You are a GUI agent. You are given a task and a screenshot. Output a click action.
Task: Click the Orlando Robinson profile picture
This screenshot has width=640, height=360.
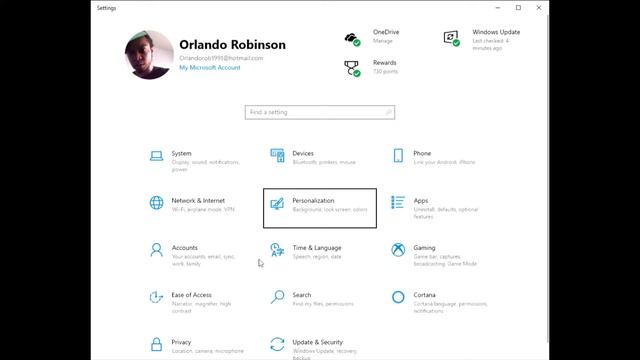(149, 55)
